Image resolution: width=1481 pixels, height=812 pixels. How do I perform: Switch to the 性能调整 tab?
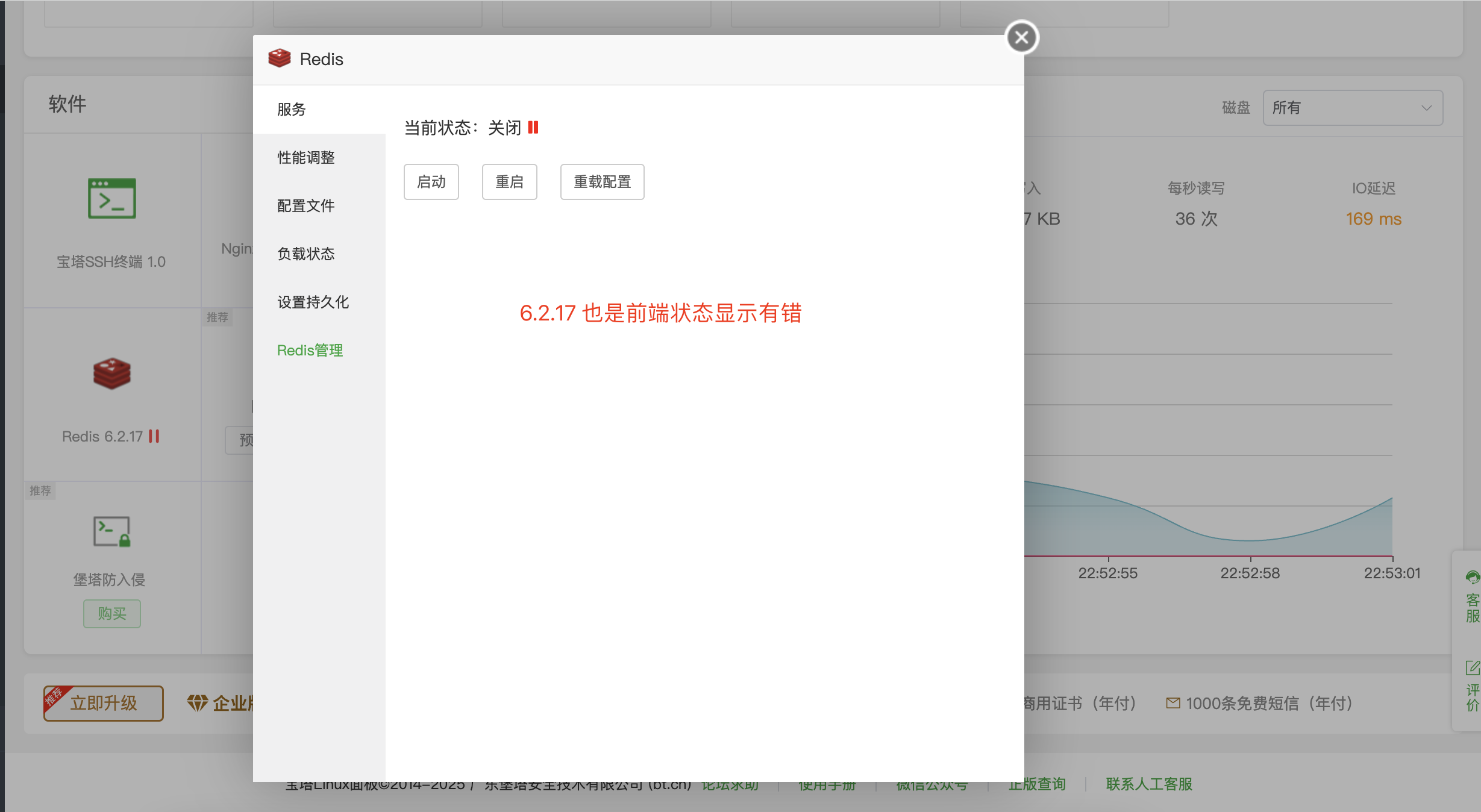coord(319,158)
